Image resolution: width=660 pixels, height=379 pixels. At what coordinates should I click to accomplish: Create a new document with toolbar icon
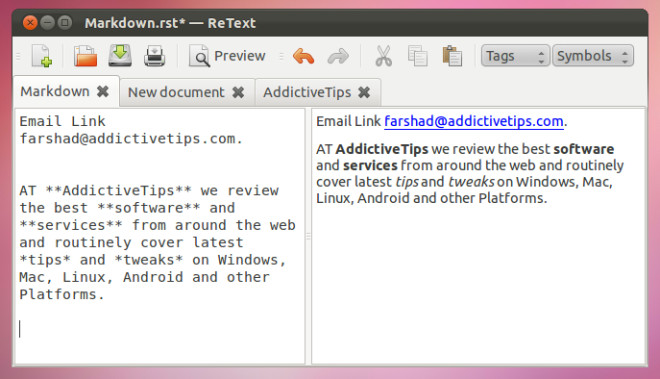pyautogui.click(x=42, y=56)
